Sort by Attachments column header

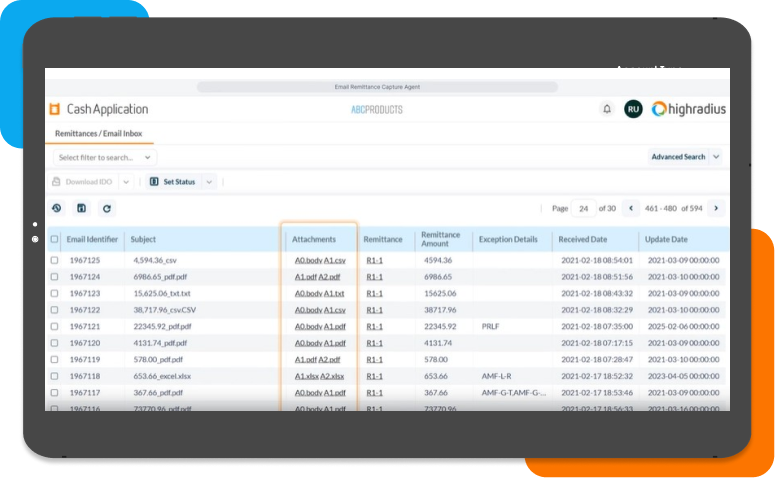[x=313, y=239]
